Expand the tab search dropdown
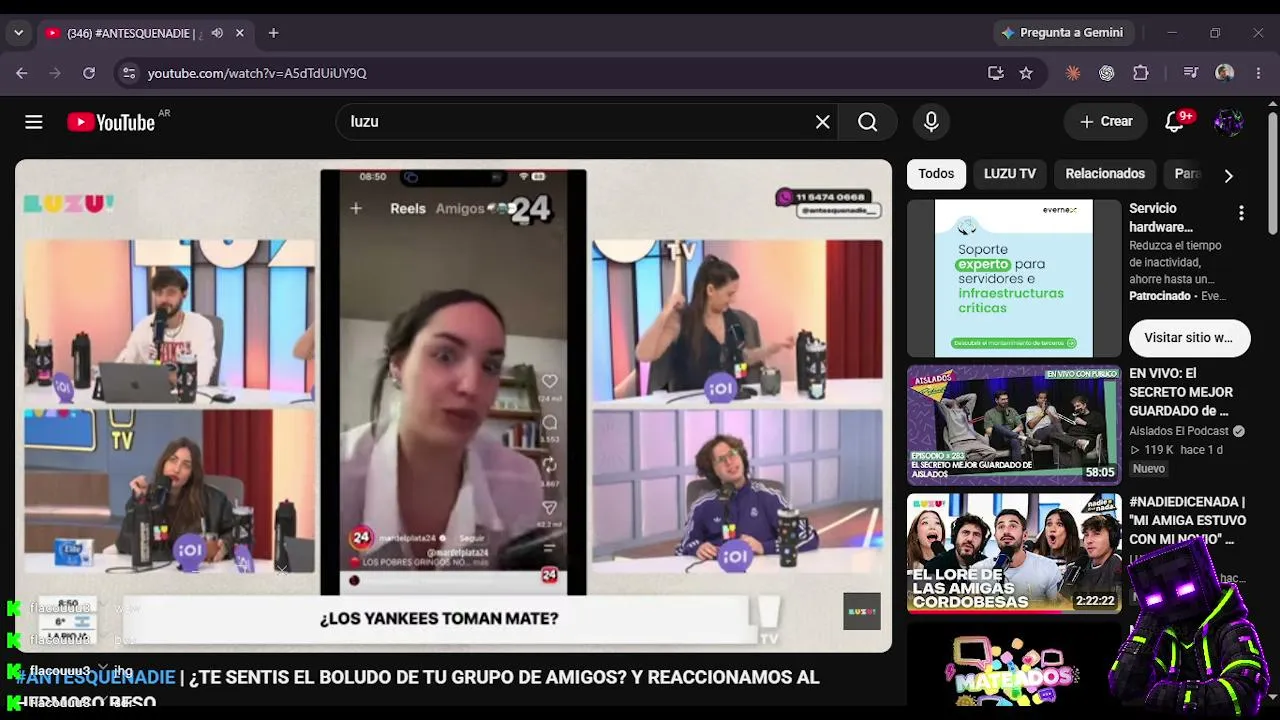The image size is (1280, 720). (x=18, y=33)
